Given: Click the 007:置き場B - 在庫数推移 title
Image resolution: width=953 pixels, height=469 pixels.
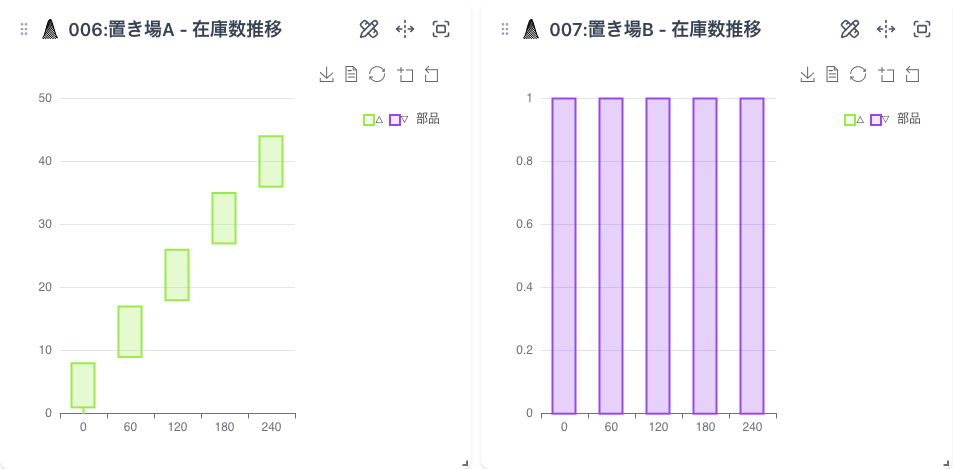Looking at the screenshot, I should coord(669,30).
